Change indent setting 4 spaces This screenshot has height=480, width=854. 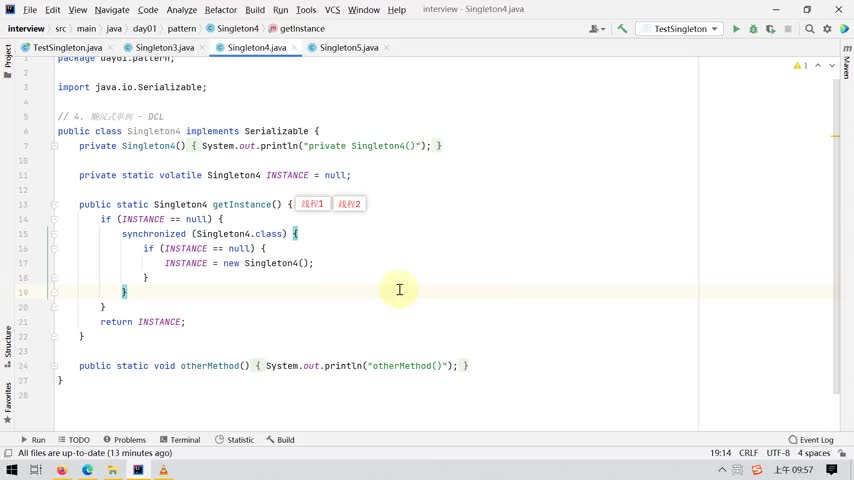click(x=814, y=453)
